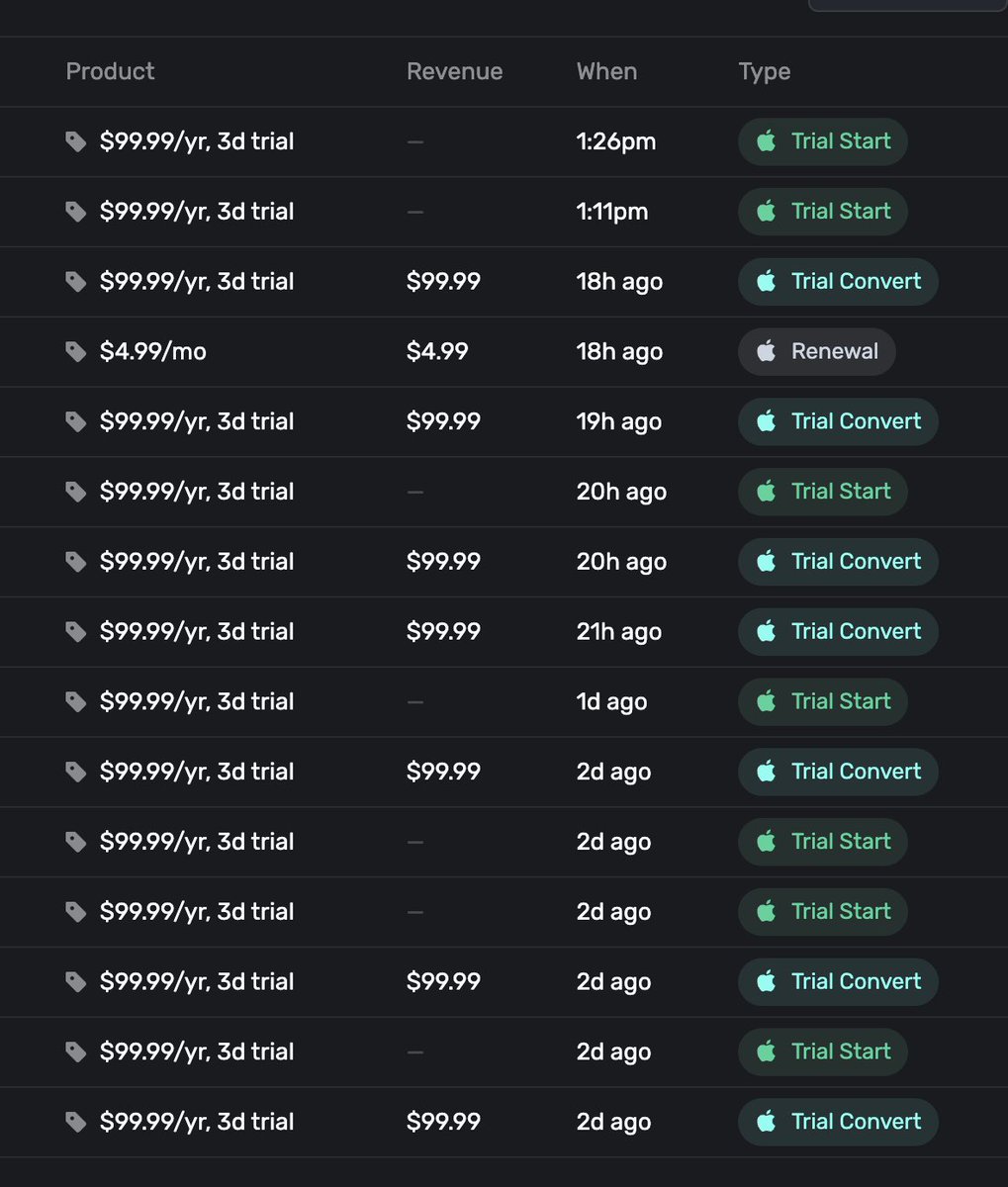Viewport: 1008px width, 1187px height.
Task: Click the tag icon beside the $4.99/mo product
Action: (76, 352)
